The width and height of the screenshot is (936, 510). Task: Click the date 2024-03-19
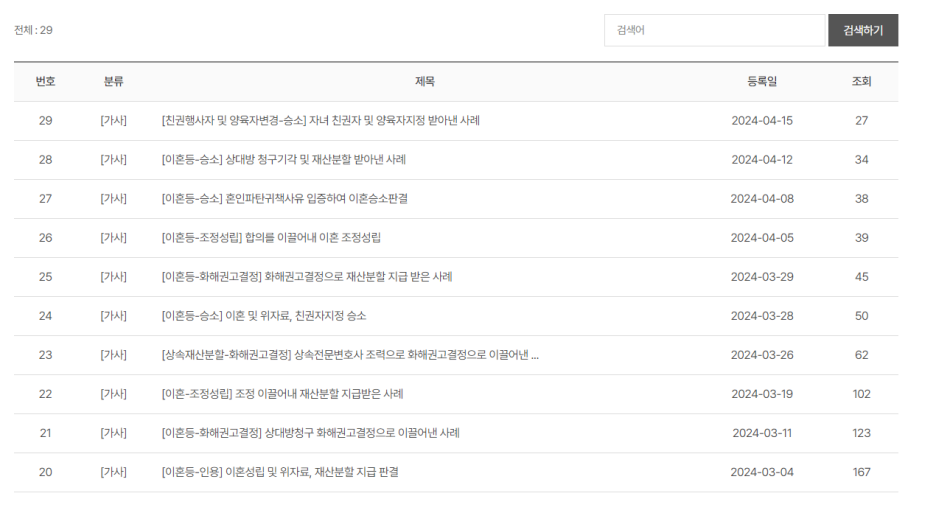(762, 394)
